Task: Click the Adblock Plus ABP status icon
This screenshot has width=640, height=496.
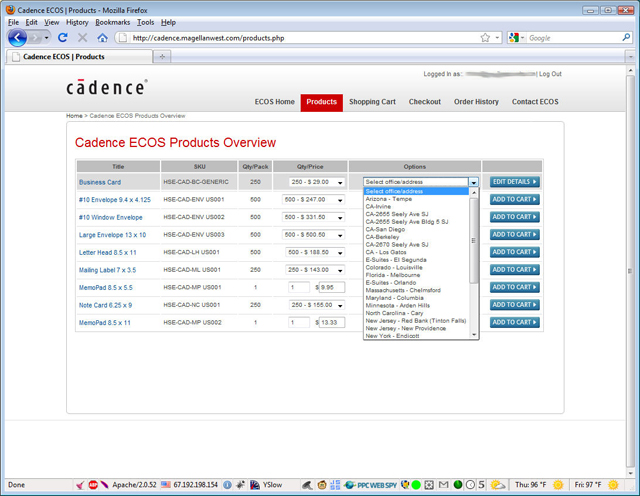Action: [x=93, y=485]
